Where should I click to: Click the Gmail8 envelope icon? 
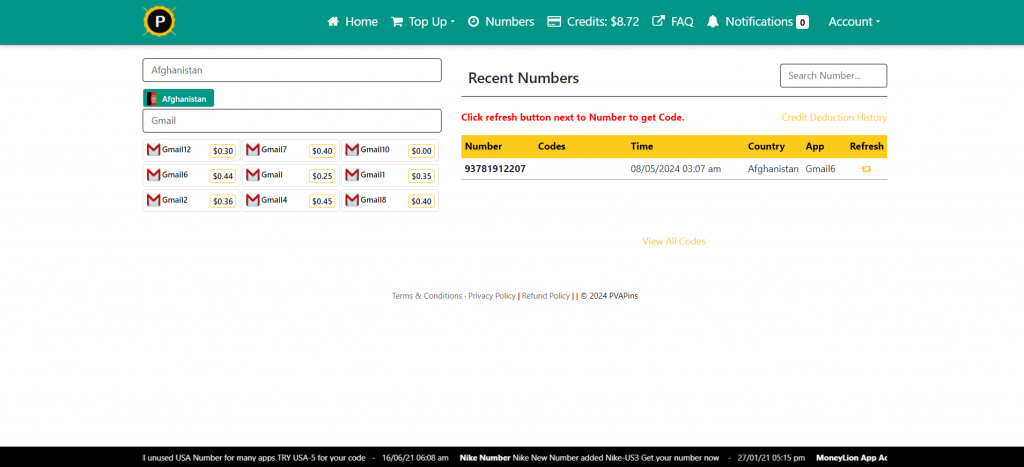pyautogui.click(x=352, y=200)
